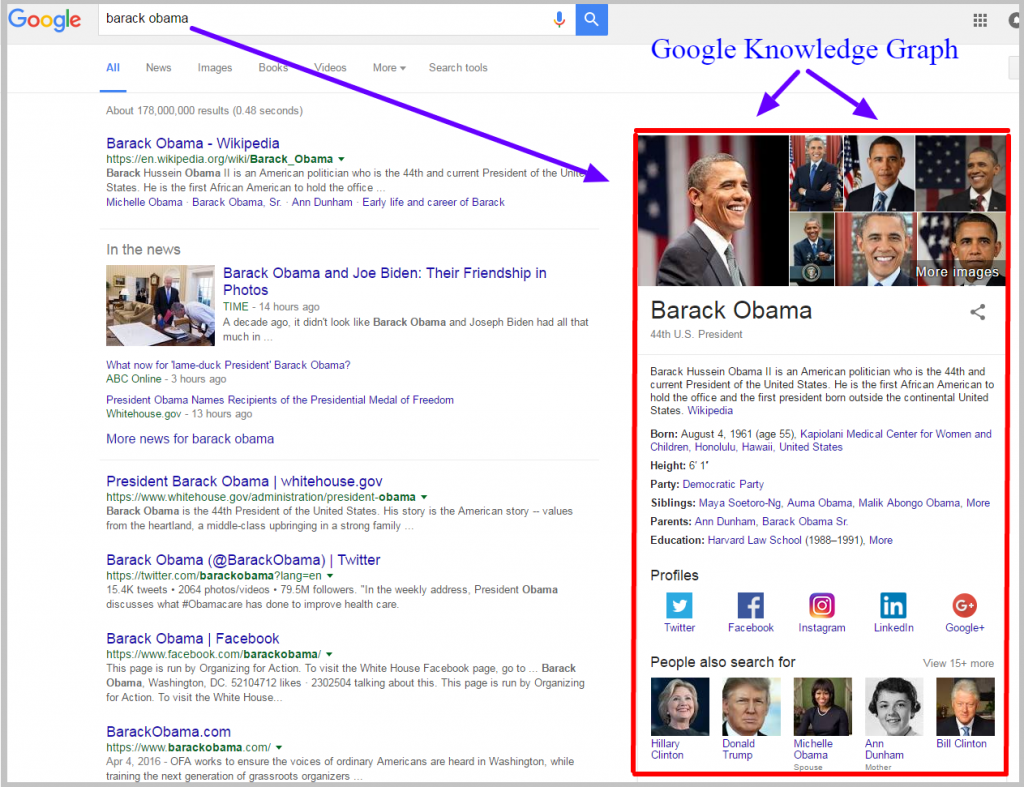Open the Harvard Law School link

[754, 541]
